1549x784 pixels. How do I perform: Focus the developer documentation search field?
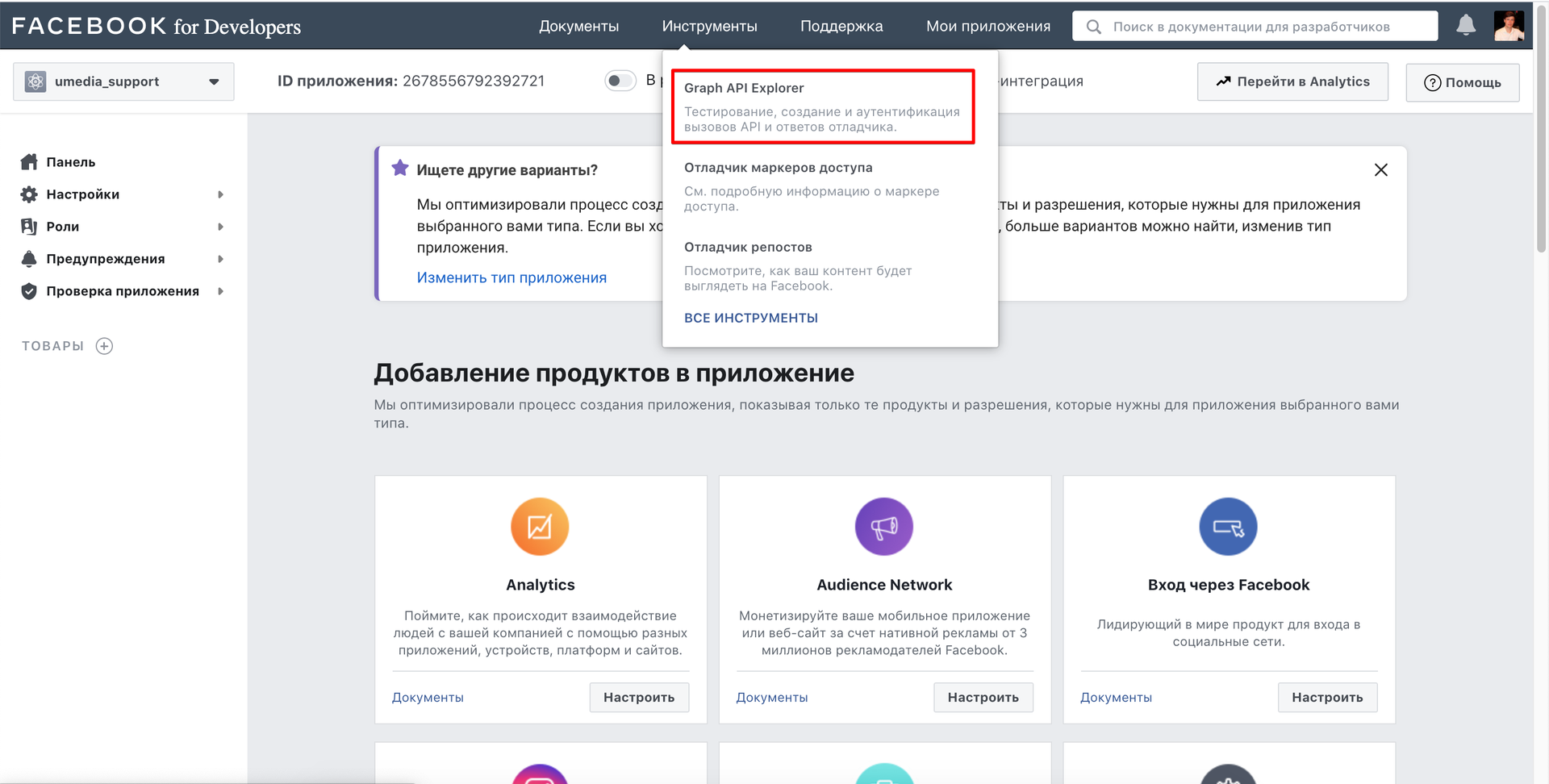pyautogui.click(x=1255, y=26)
